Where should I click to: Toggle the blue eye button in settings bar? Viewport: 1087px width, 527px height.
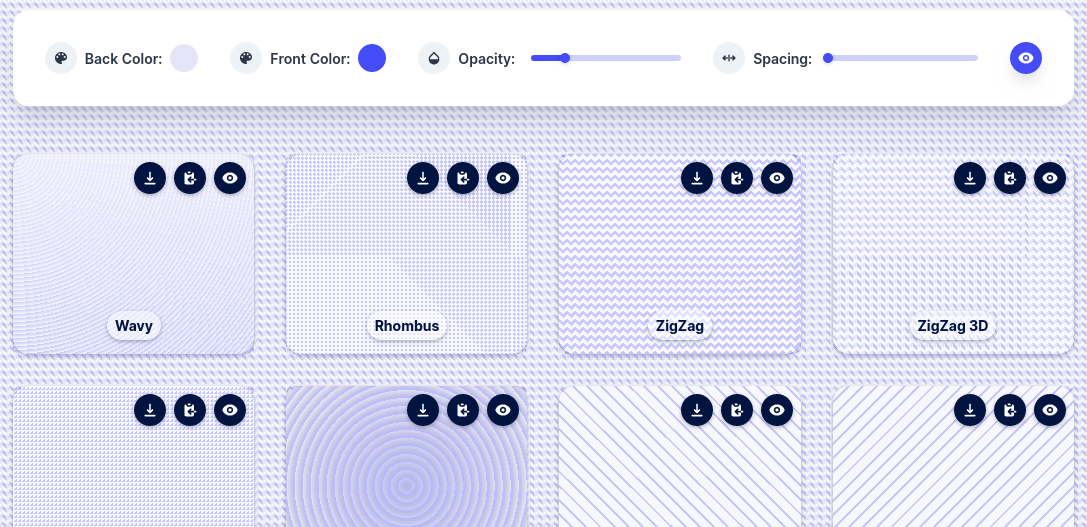coord(1025,58)
